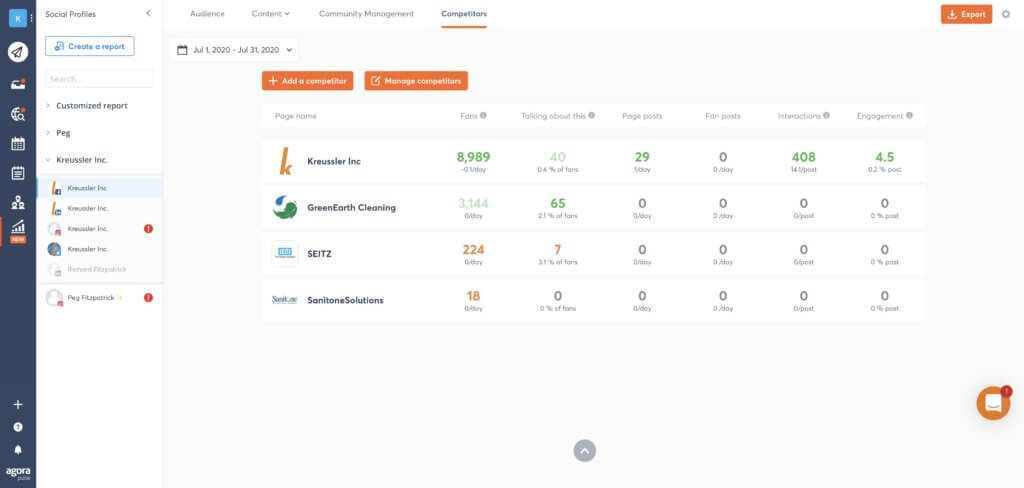Click the SEITZ logo
This screenshot has width=1024, height=488.
[285, 253]
